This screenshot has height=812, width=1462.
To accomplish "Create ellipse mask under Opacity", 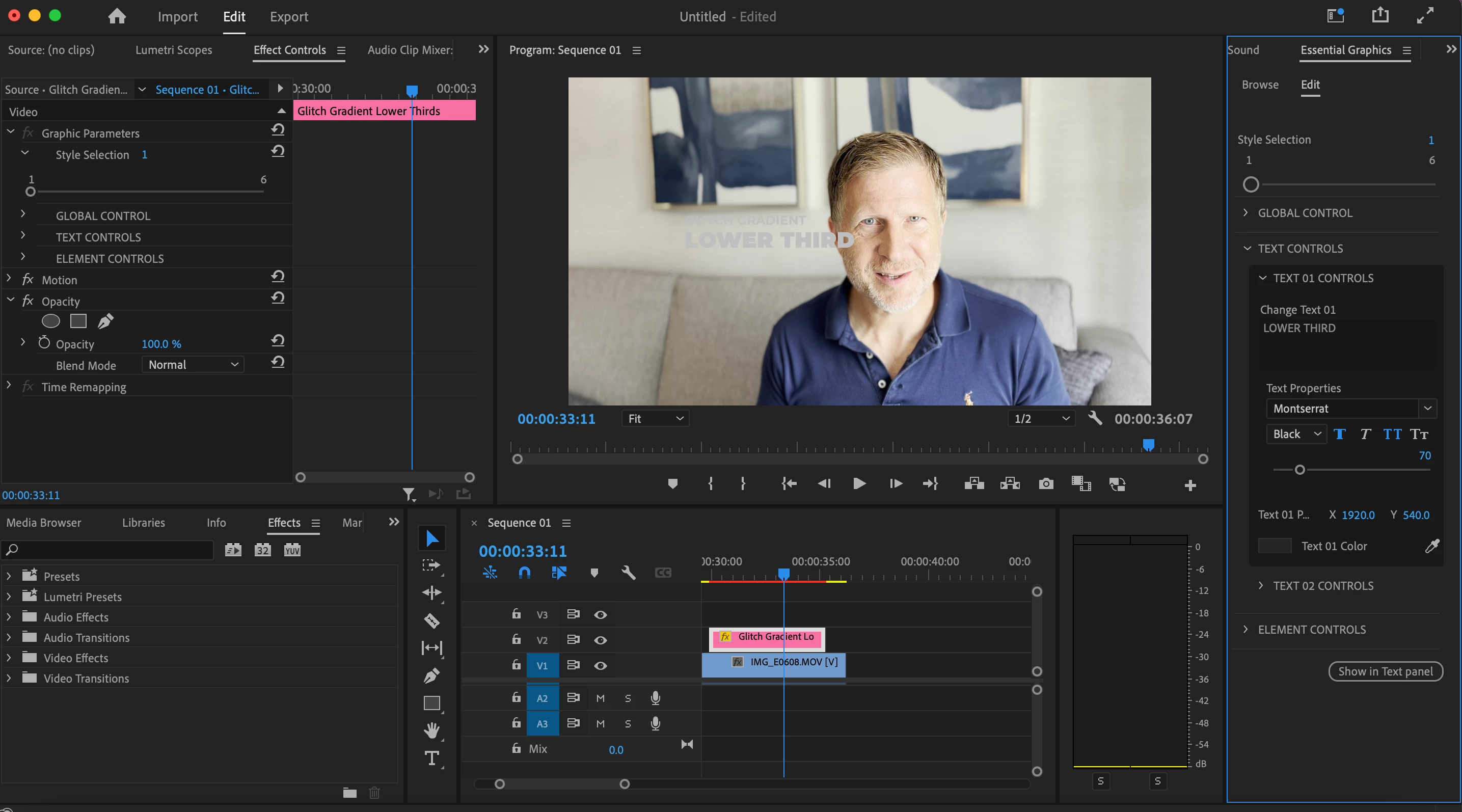I will (x=50, y=321).
